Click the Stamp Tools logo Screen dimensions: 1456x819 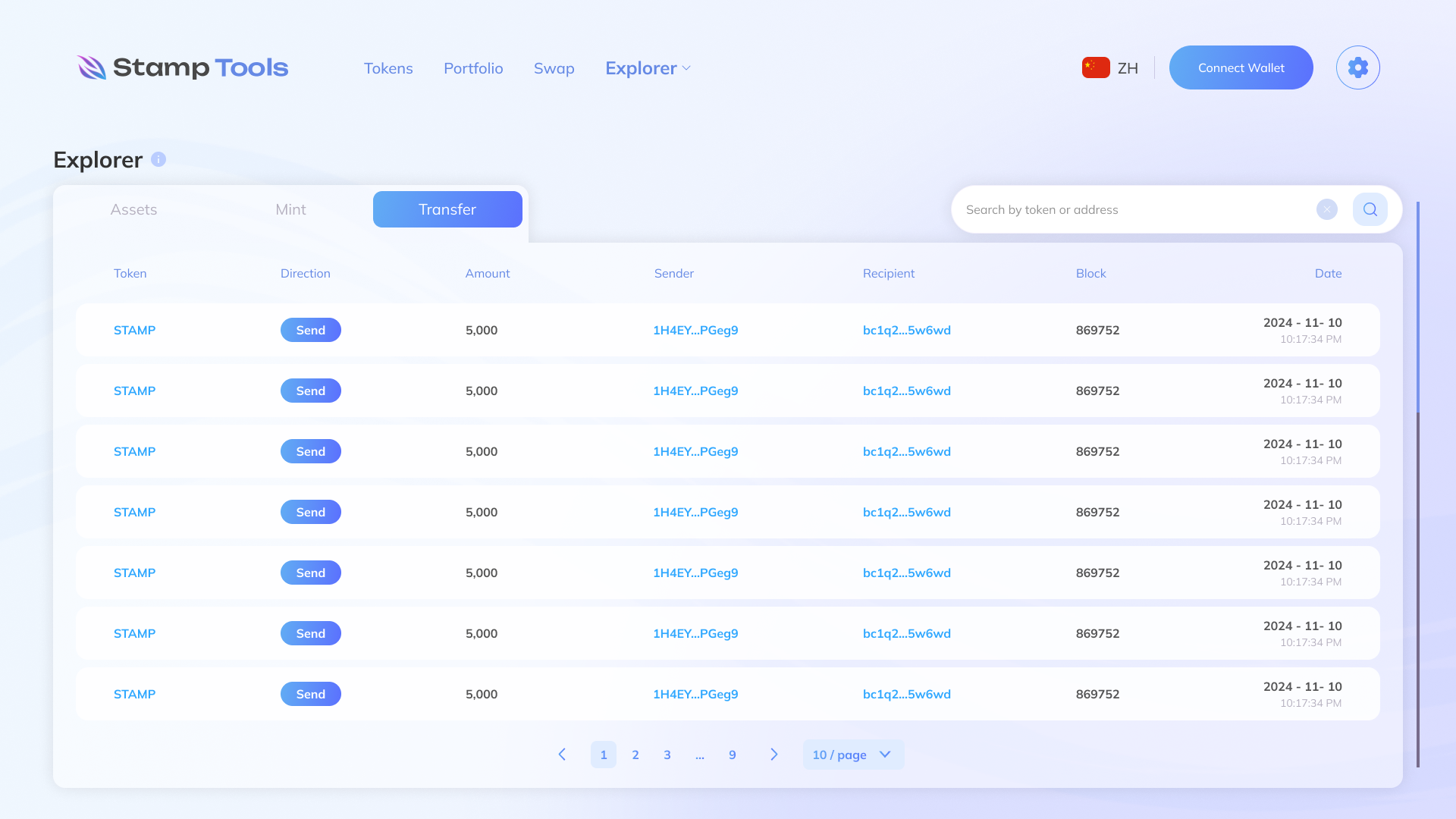(182, 67)
